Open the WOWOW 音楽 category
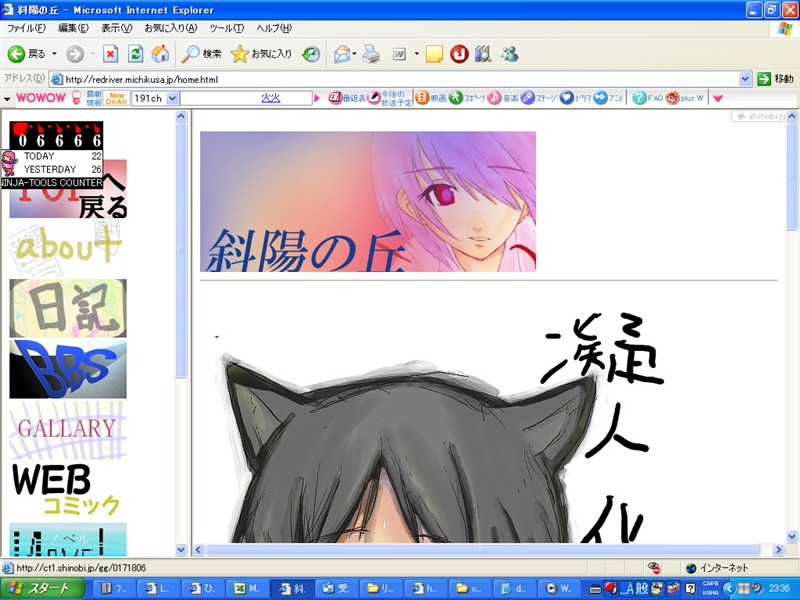Viewport: 800px width, 600px height. click(503, 98)
